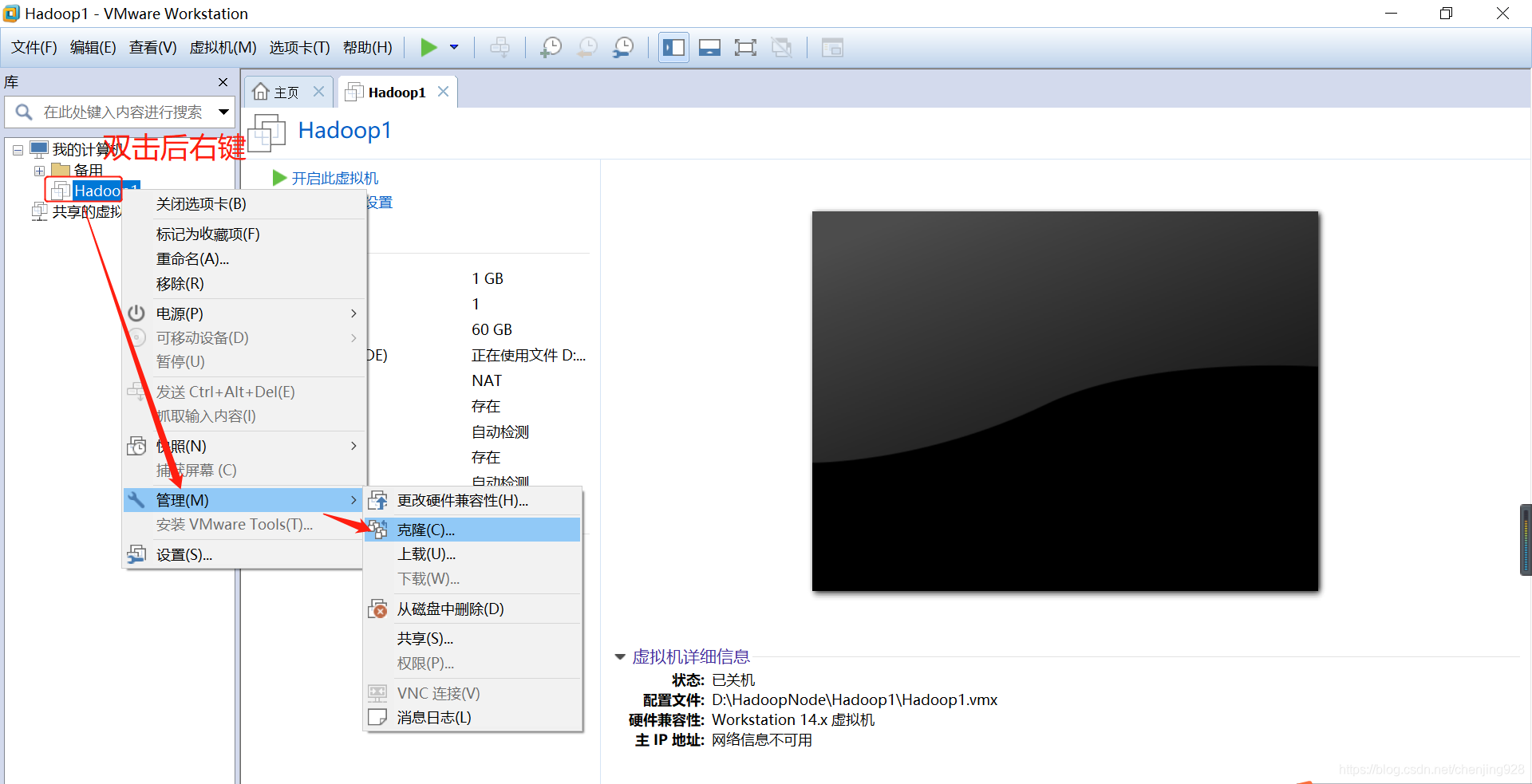The image size is (1532, 784).
Task: Choose 克隆(C)... submenu entry
Action: click(x=473, y=530)
